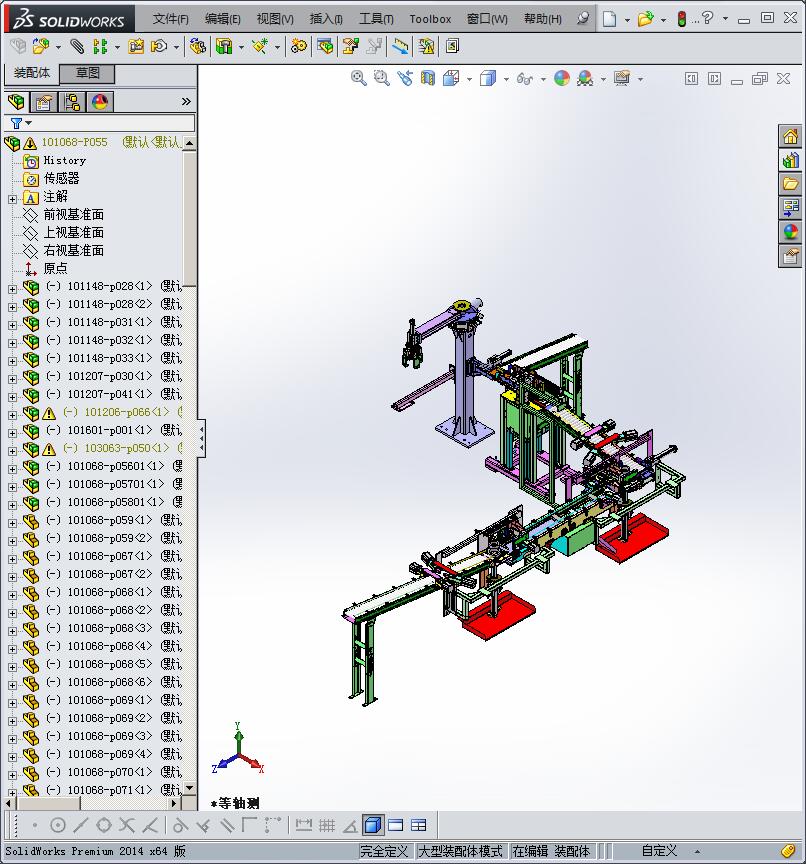The height and width of the screenshot is (864, 806).
Task: Open Design Library icon in task pane
Action: pos(790,160)
